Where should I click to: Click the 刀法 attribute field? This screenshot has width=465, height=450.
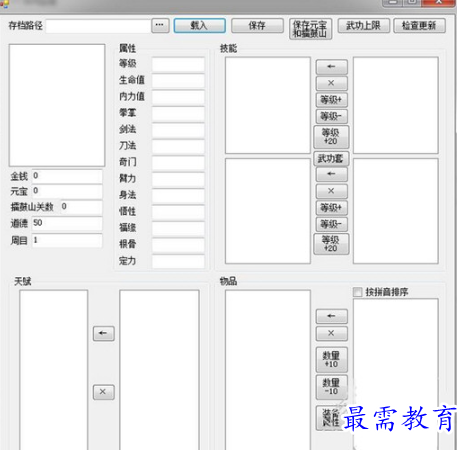[x=178, y=146]
